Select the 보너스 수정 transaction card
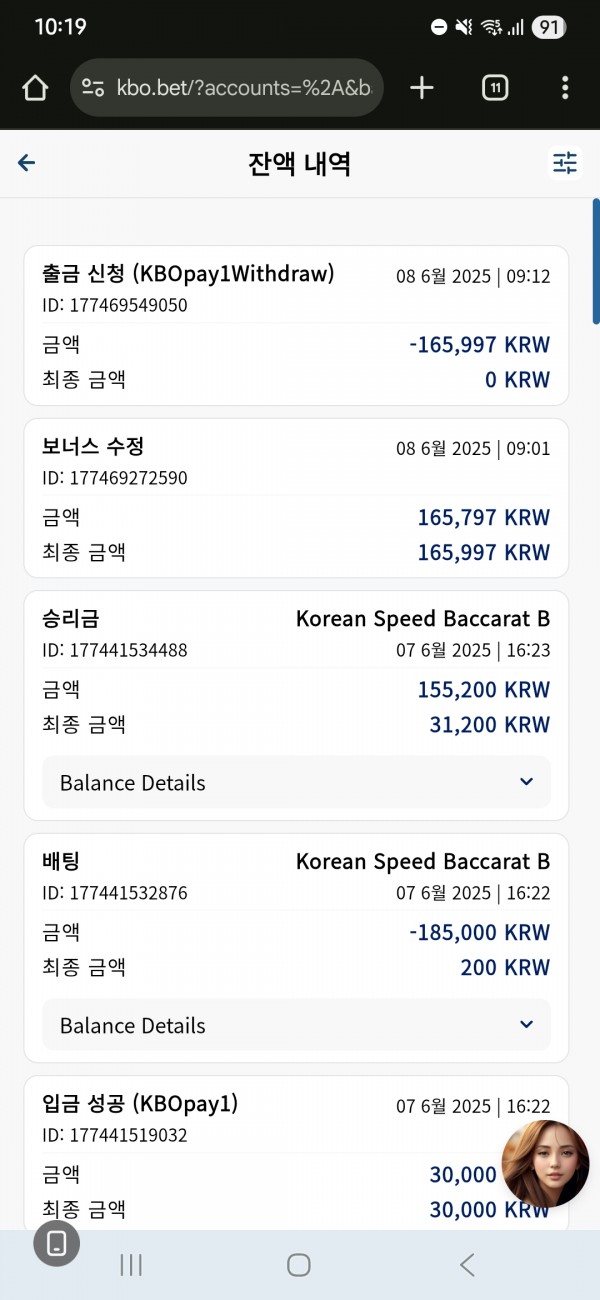 click(296, 498)
